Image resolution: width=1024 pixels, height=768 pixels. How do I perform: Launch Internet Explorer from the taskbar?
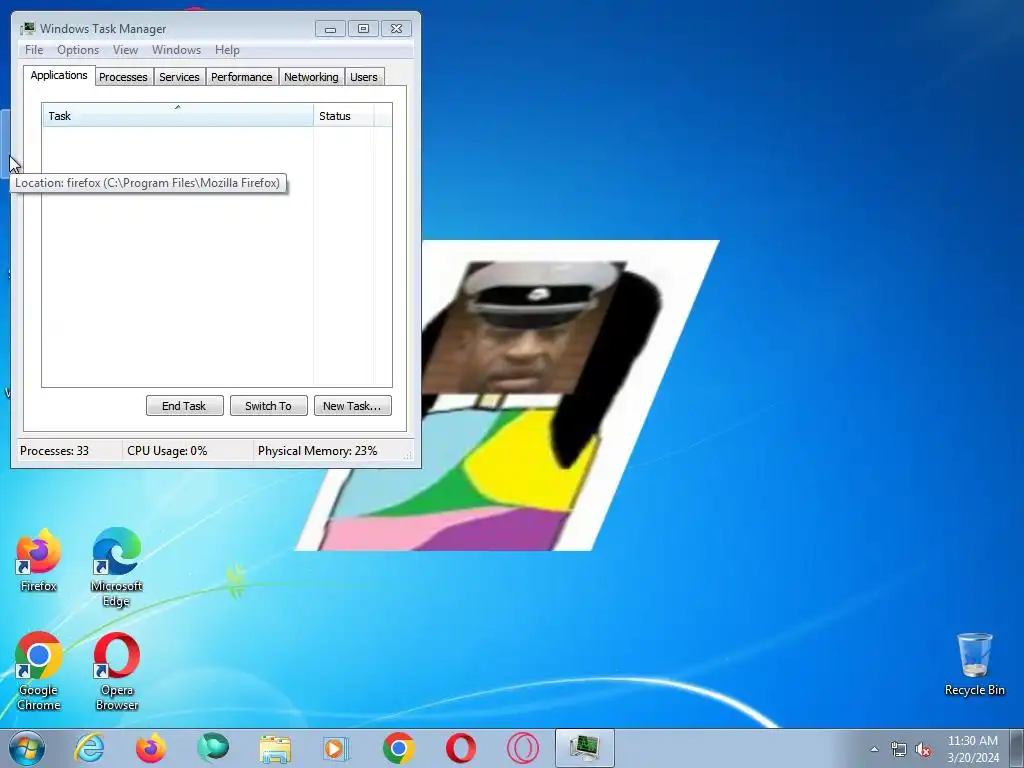point(89,748)
